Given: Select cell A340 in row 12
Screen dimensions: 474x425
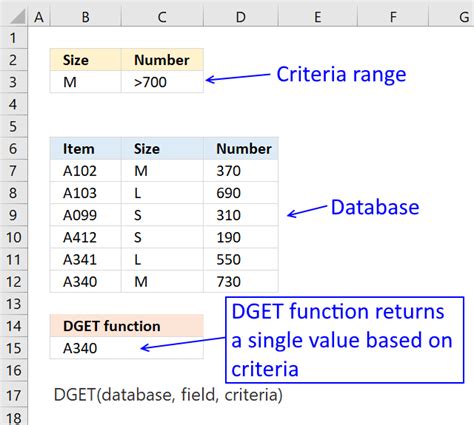Looking at the screenshot, I should [86, 282].
